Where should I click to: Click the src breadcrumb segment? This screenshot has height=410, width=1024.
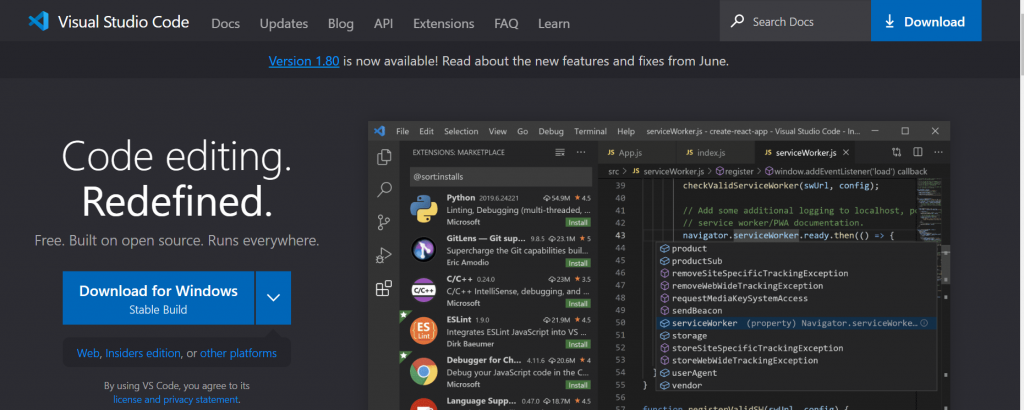(x=613, y=172)
